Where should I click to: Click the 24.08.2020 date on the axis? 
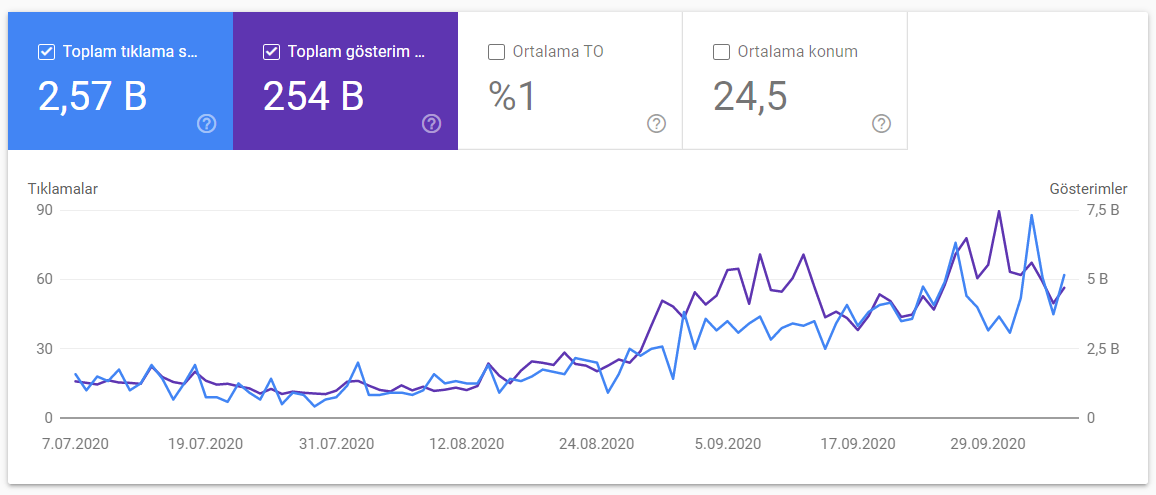point(597,445)
